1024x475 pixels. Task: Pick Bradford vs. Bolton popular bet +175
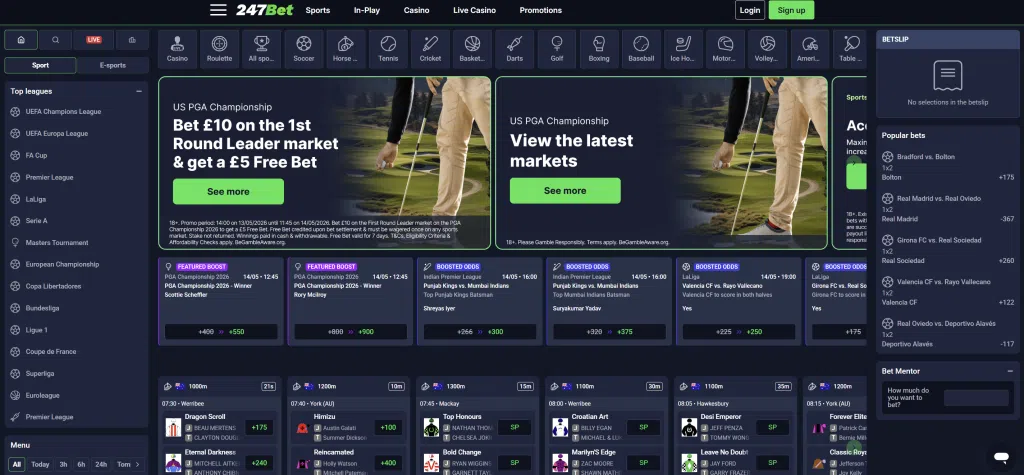pyautogui.click(x=948, y=167)
